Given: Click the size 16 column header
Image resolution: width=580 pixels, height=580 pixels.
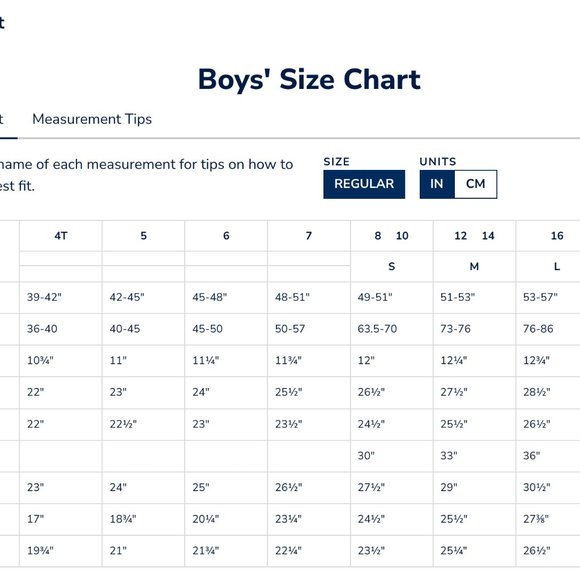Looking at the screenshot, I should point(557,236).
